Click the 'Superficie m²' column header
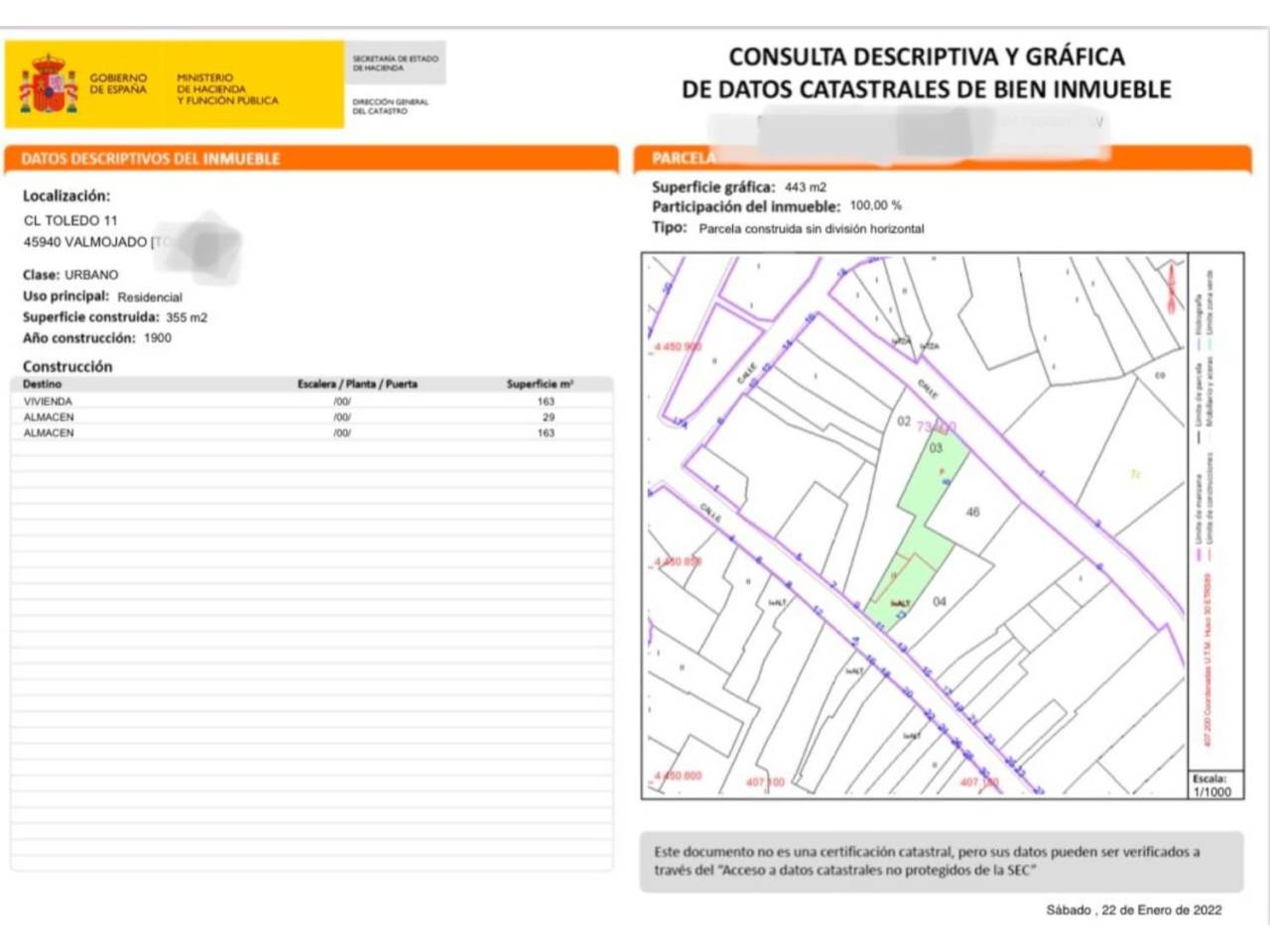 coord(540,384)
